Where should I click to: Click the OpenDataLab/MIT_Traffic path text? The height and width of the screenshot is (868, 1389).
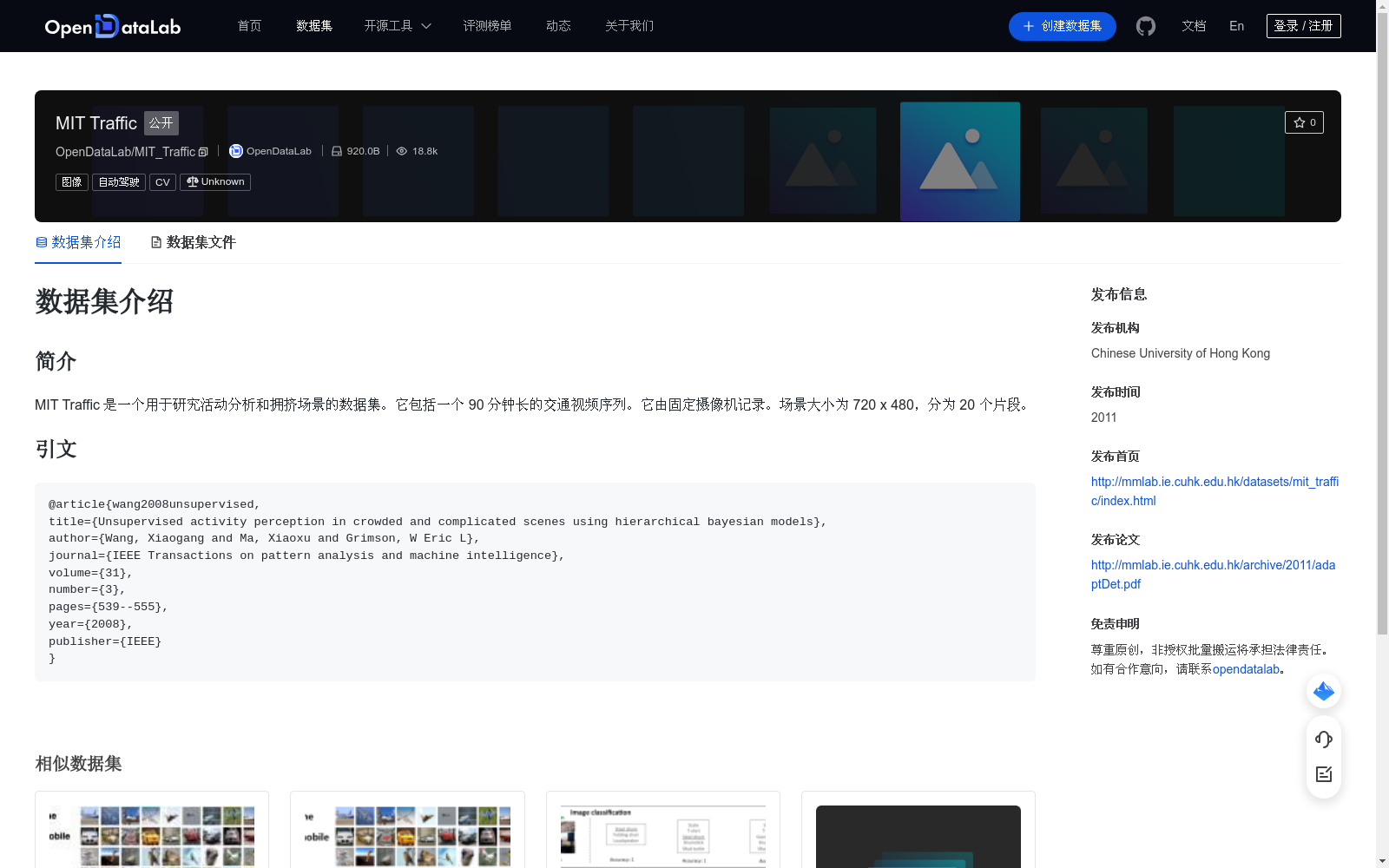point(126,152)
